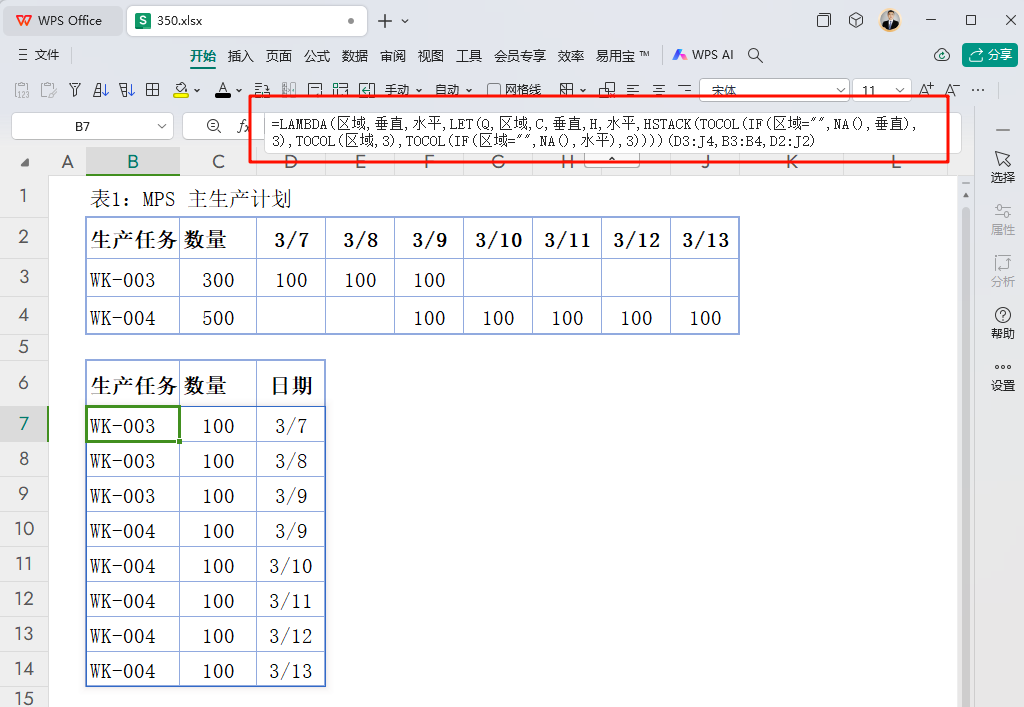Open the 手动 calculation dropdown
The height and width of the screenshot is (707, 1024).
(403, 90)
